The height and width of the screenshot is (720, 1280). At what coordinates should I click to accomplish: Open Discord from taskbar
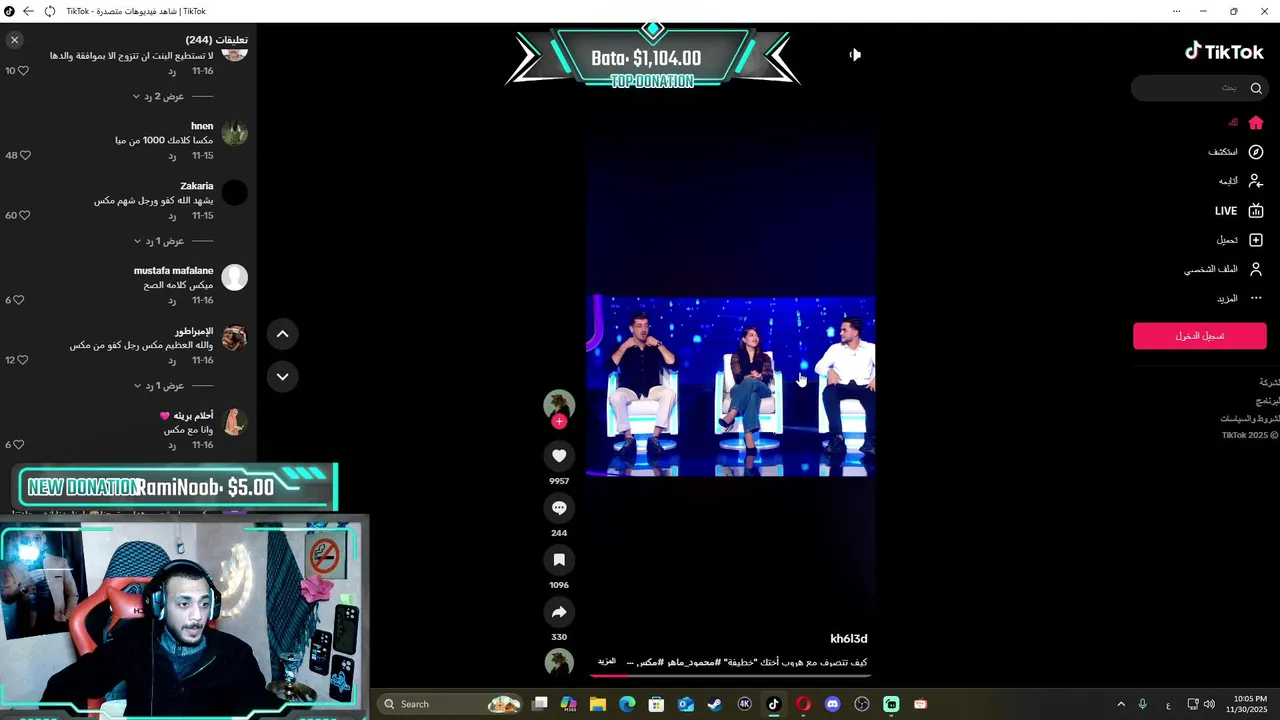click(x=832, y=704)
